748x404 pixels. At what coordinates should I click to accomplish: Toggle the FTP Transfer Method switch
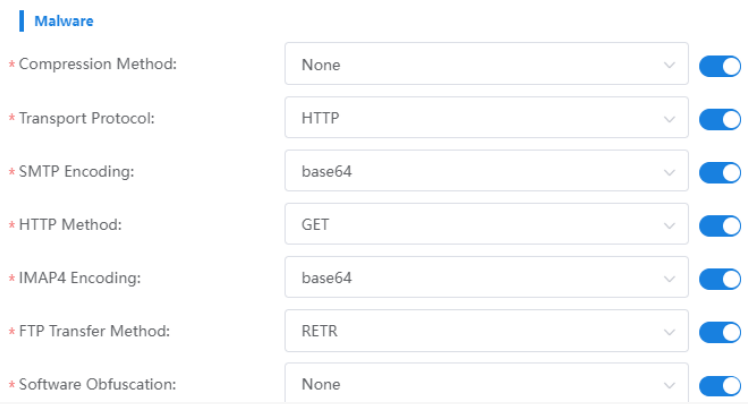(x=719, y=331)
